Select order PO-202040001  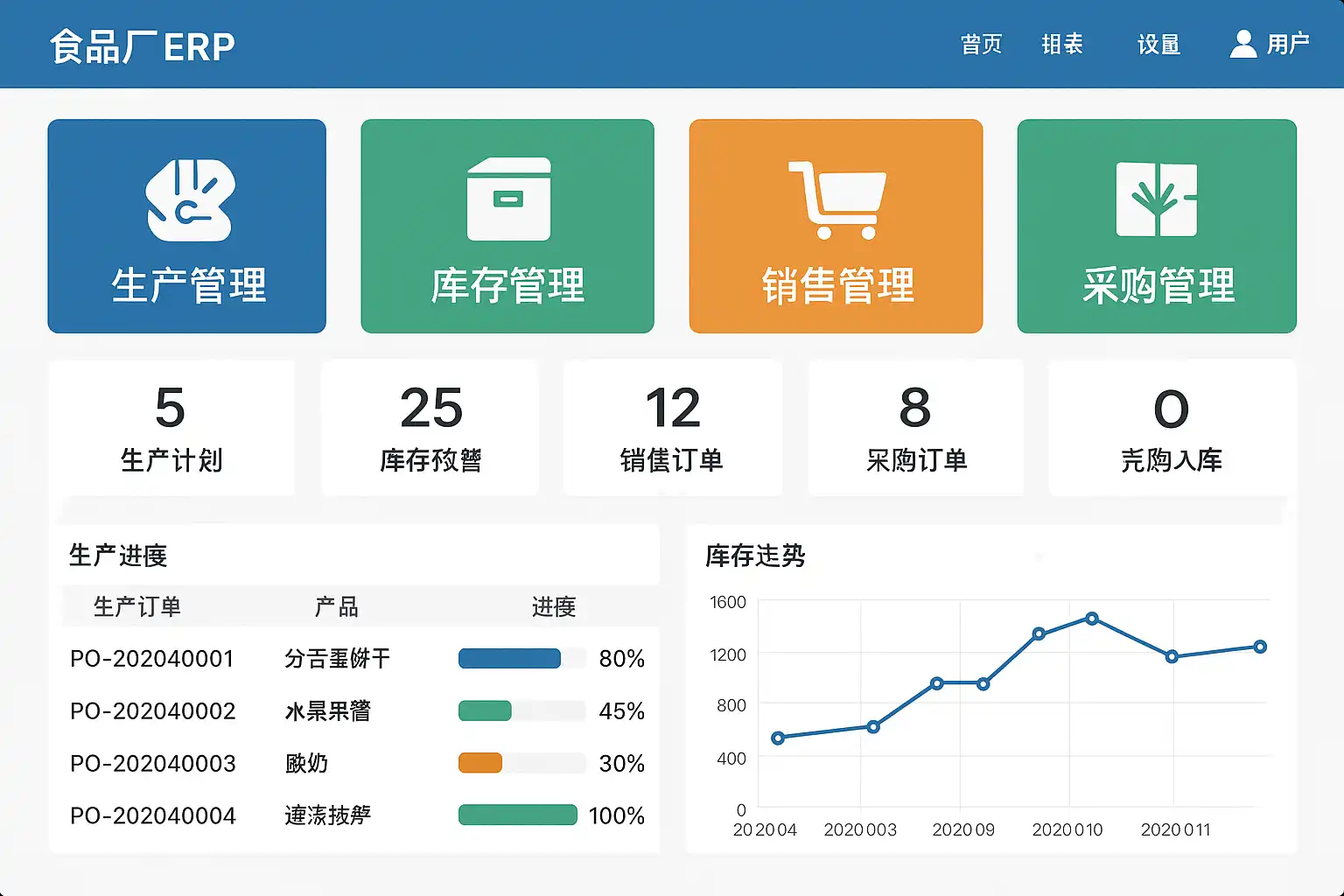coord(152,658)
